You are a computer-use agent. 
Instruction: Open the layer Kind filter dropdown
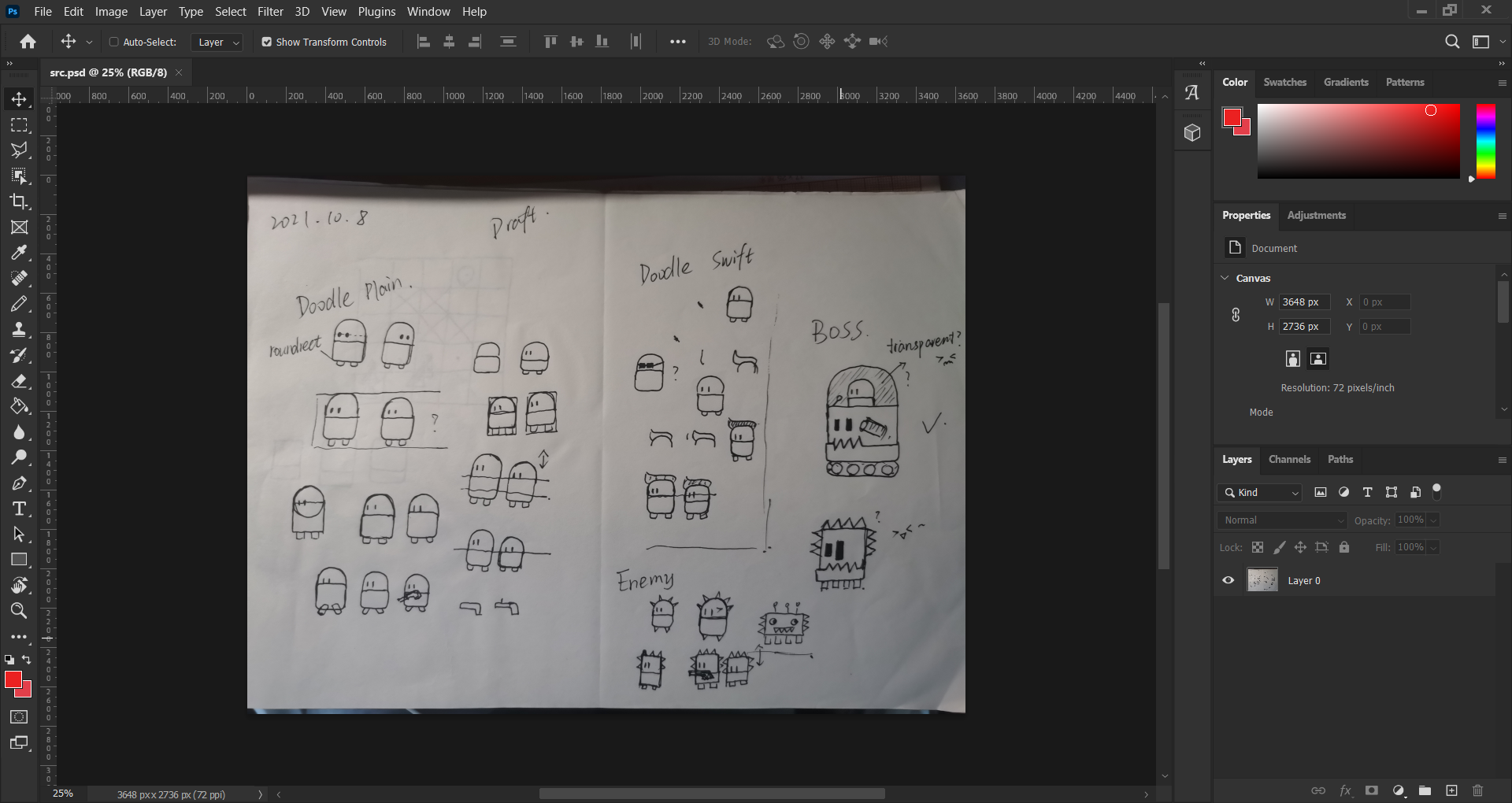click(x=1260, y=492)
